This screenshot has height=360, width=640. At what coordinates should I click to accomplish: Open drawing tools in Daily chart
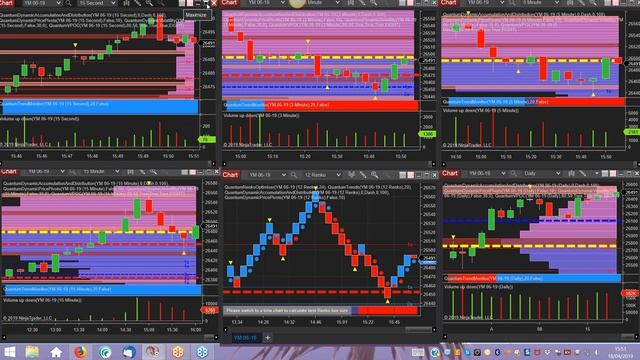point(583,173)
